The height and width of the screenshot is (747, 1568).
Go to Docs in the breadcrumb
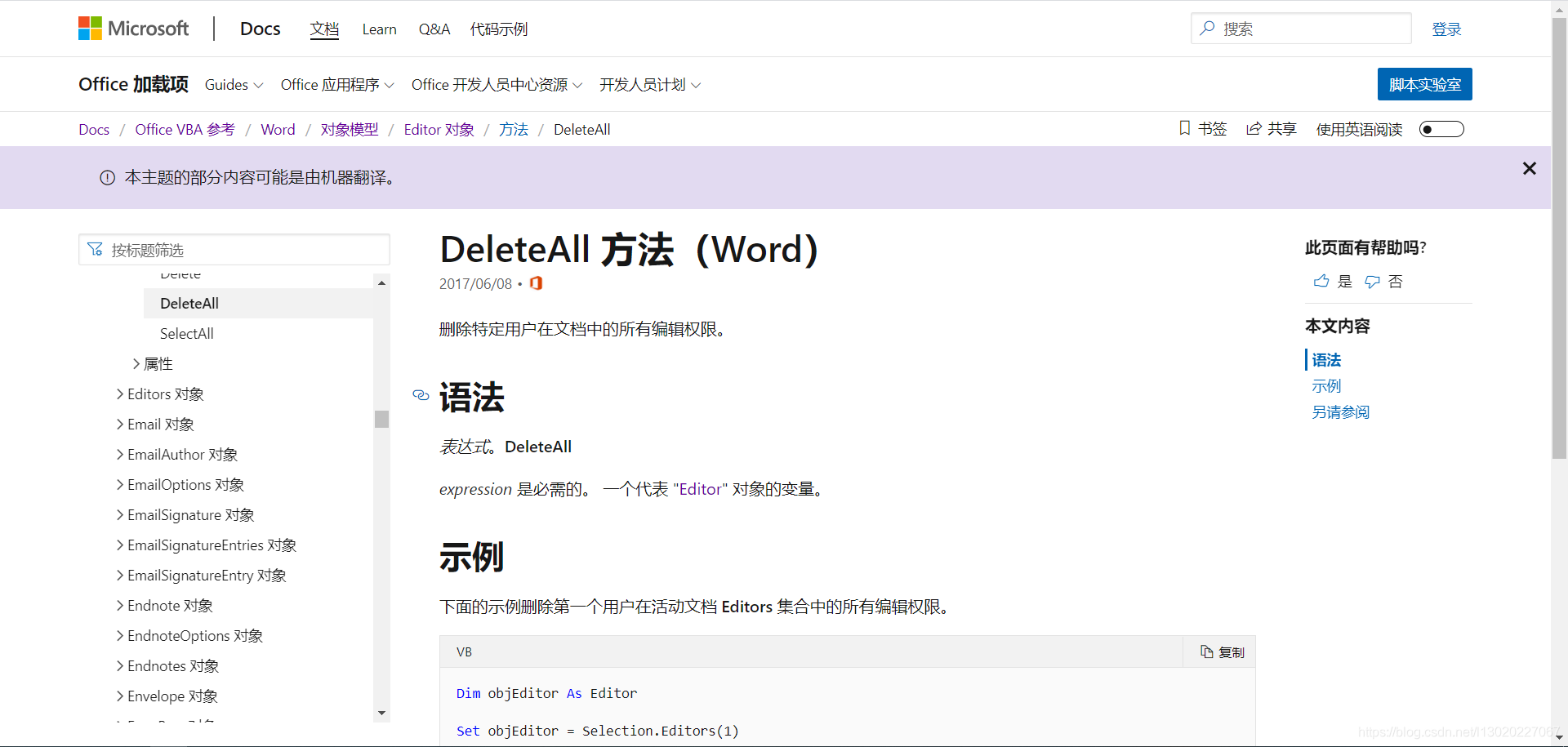pyautogui.click(x=94, y=130)
